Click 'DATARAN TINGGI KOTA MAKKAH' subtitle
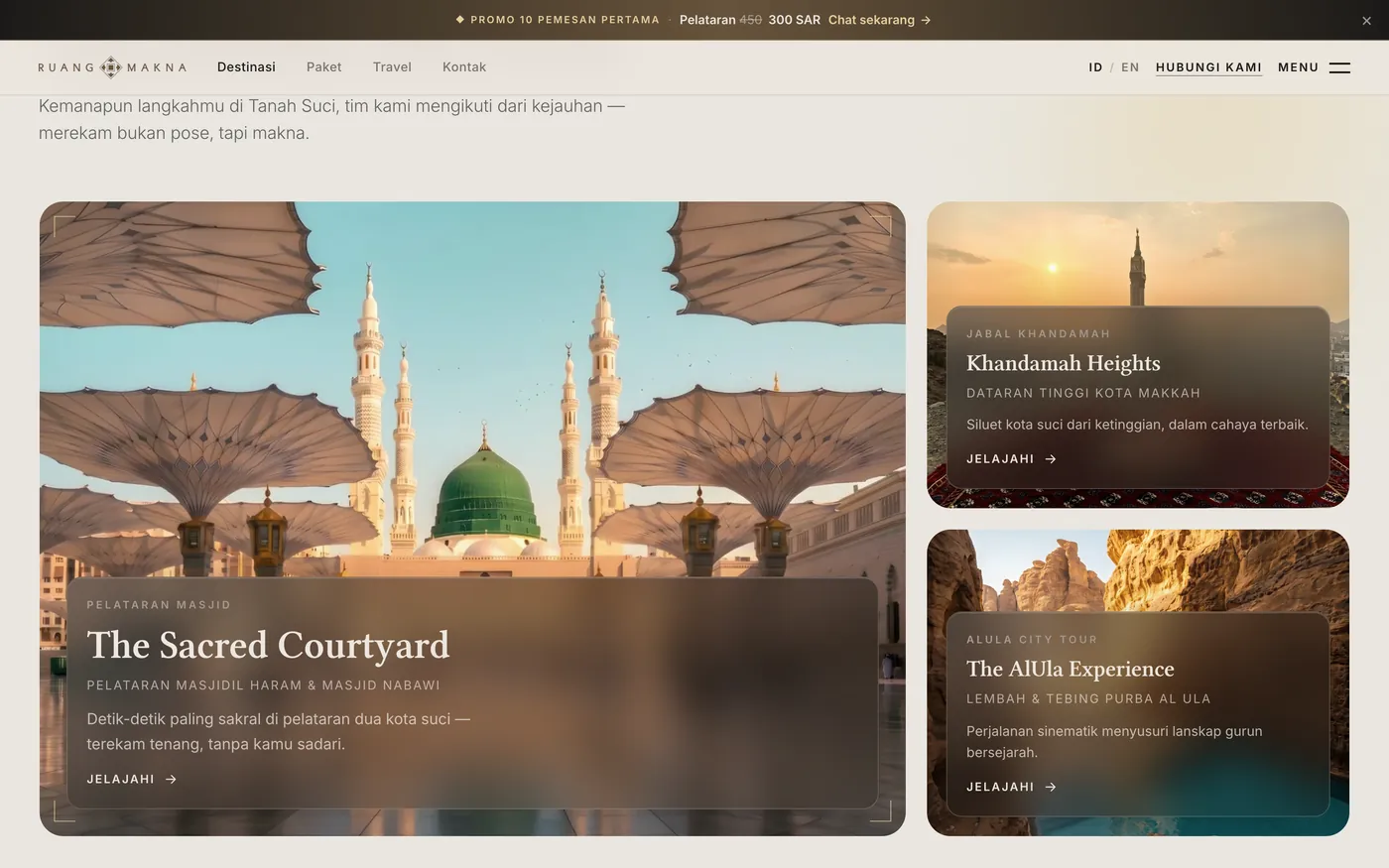1389x868 pixels. pos(1083,394)
